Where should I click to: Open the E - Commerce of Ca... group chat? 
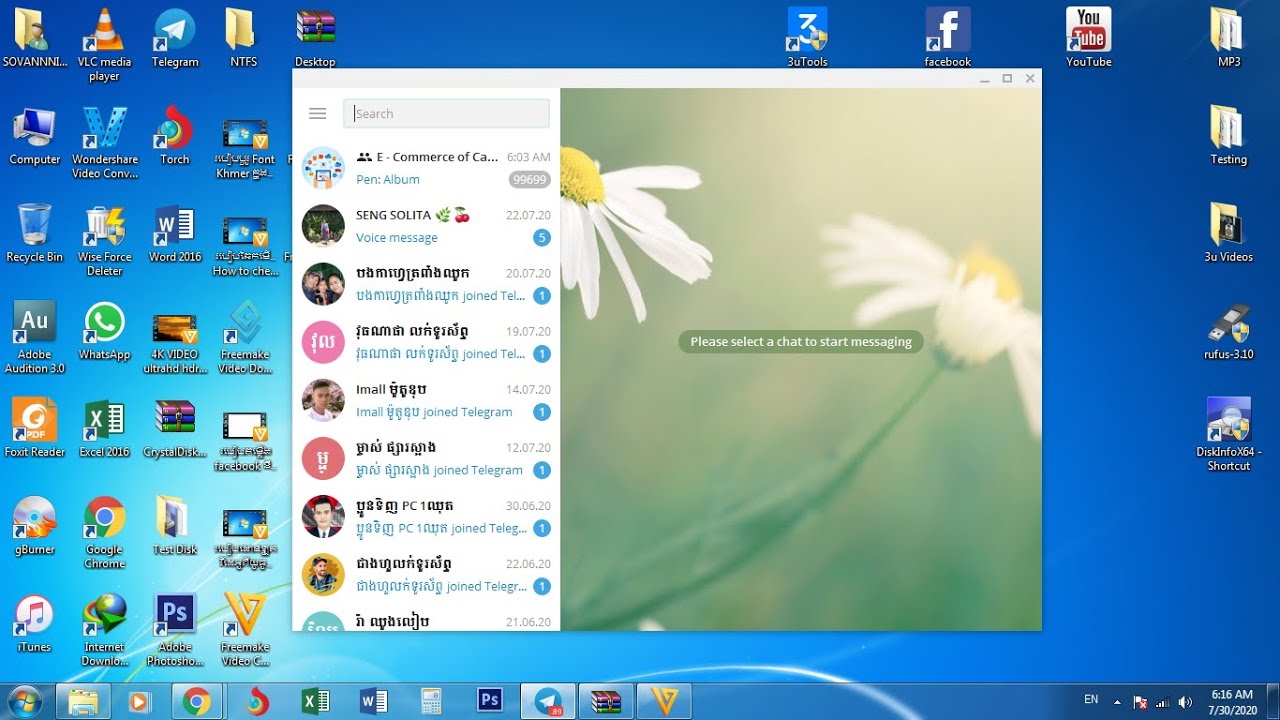pos(426,168)
